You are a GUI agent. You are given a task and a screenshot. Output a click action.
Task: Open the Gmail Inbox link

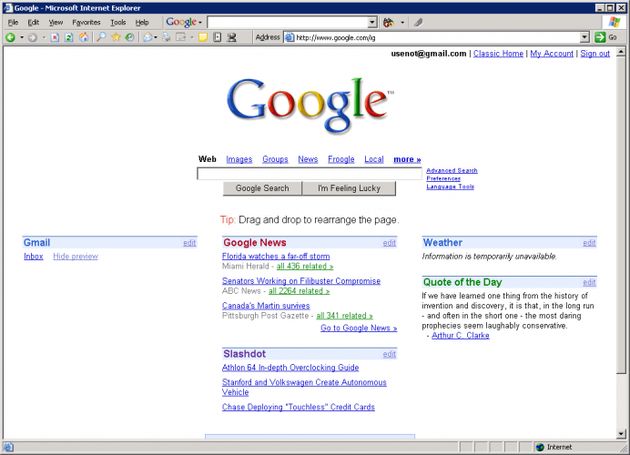33,256
